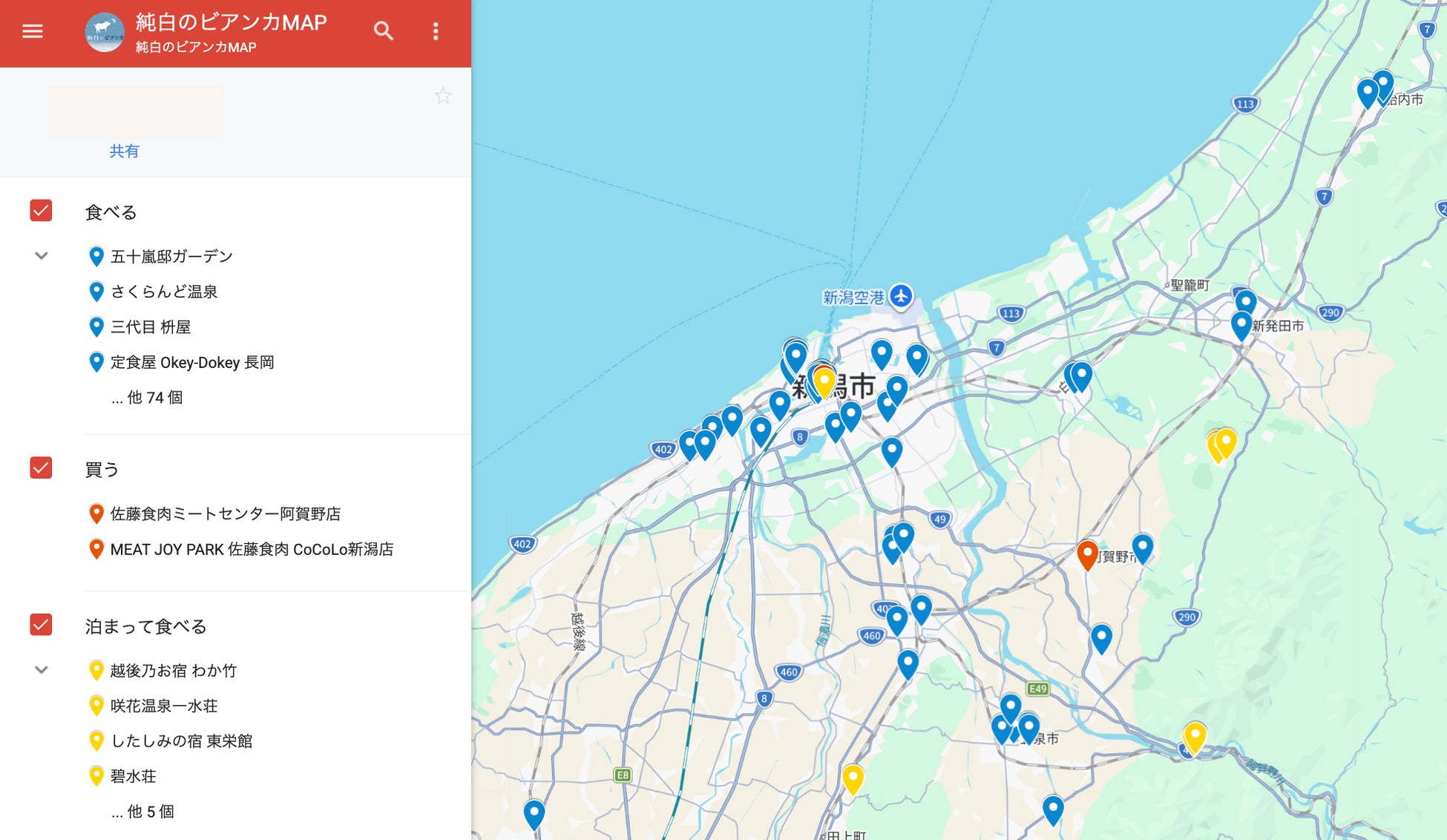The image size is (1447, 840).
Task: Star this map with the star icon
Action: pos(443,96)
